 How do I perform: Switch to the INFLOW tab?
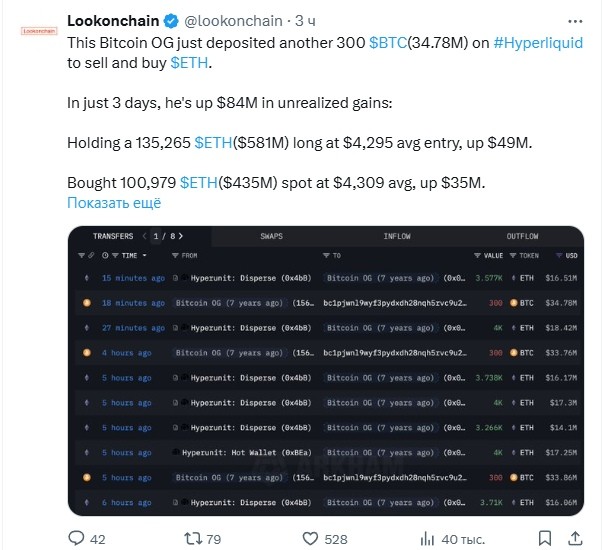tap(397, 237)
